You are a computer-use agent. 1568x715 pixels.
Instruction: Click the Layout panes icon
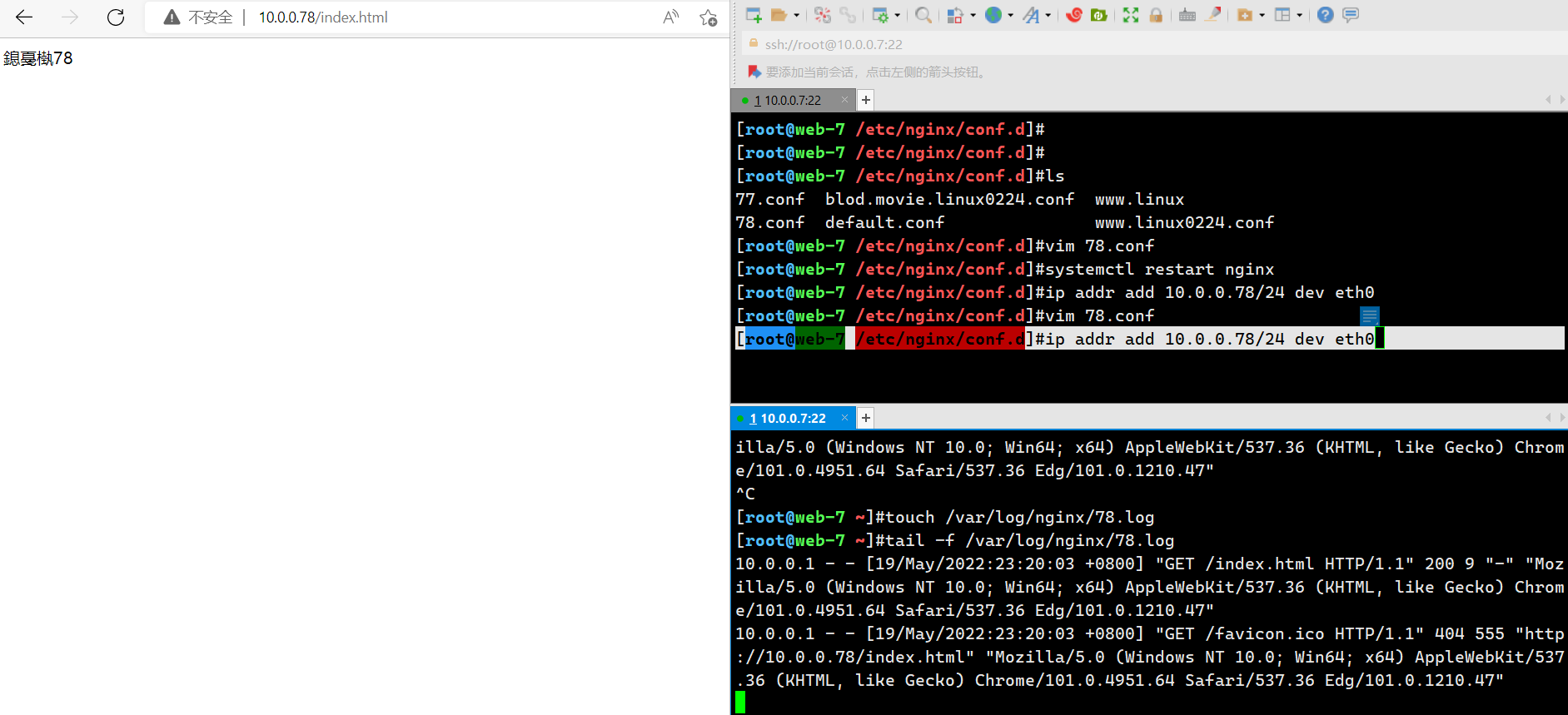coord(1282,15)
